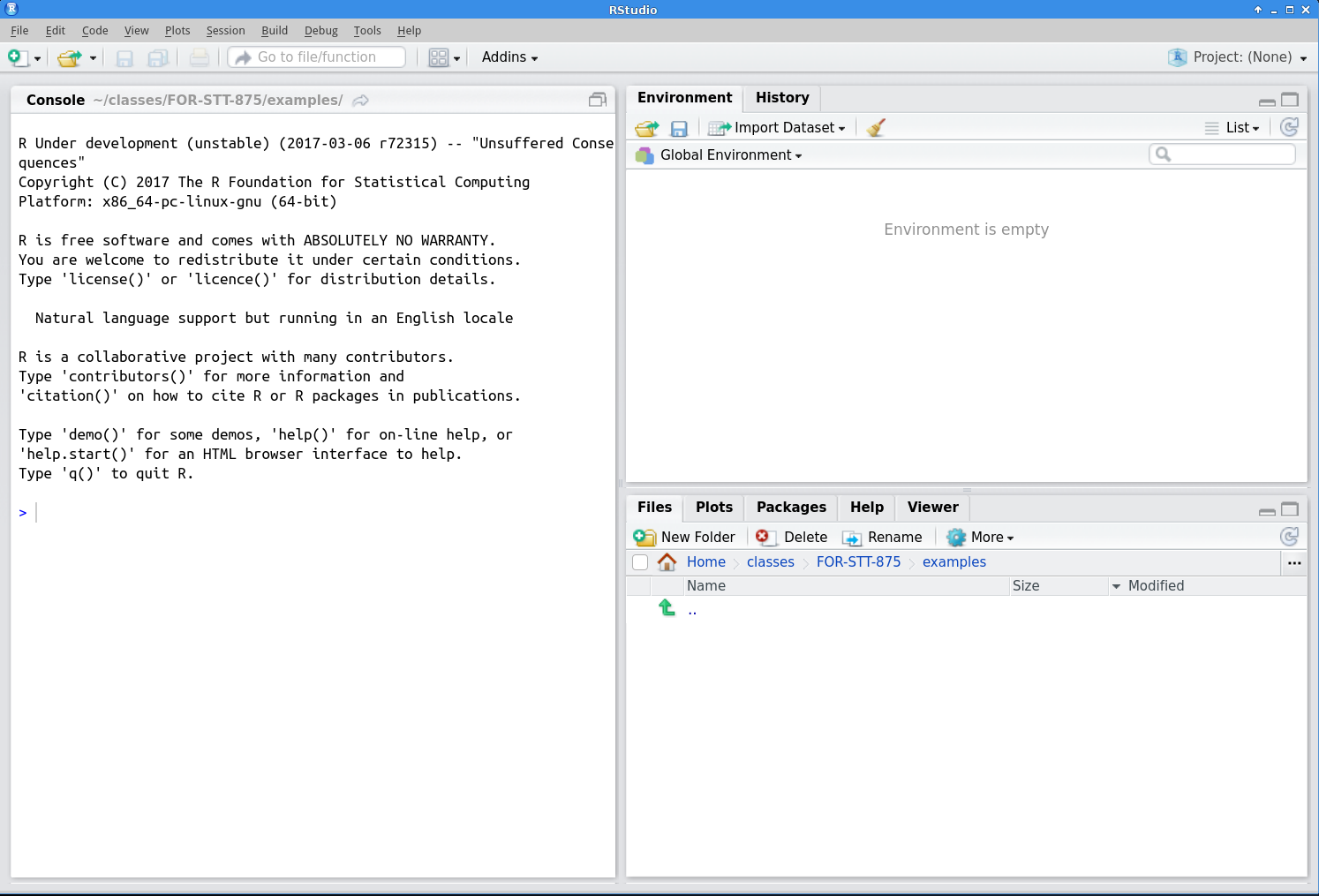Click the RStudio icon in title bar
The height and width of the screenshot is (896, 1319).
11,9
